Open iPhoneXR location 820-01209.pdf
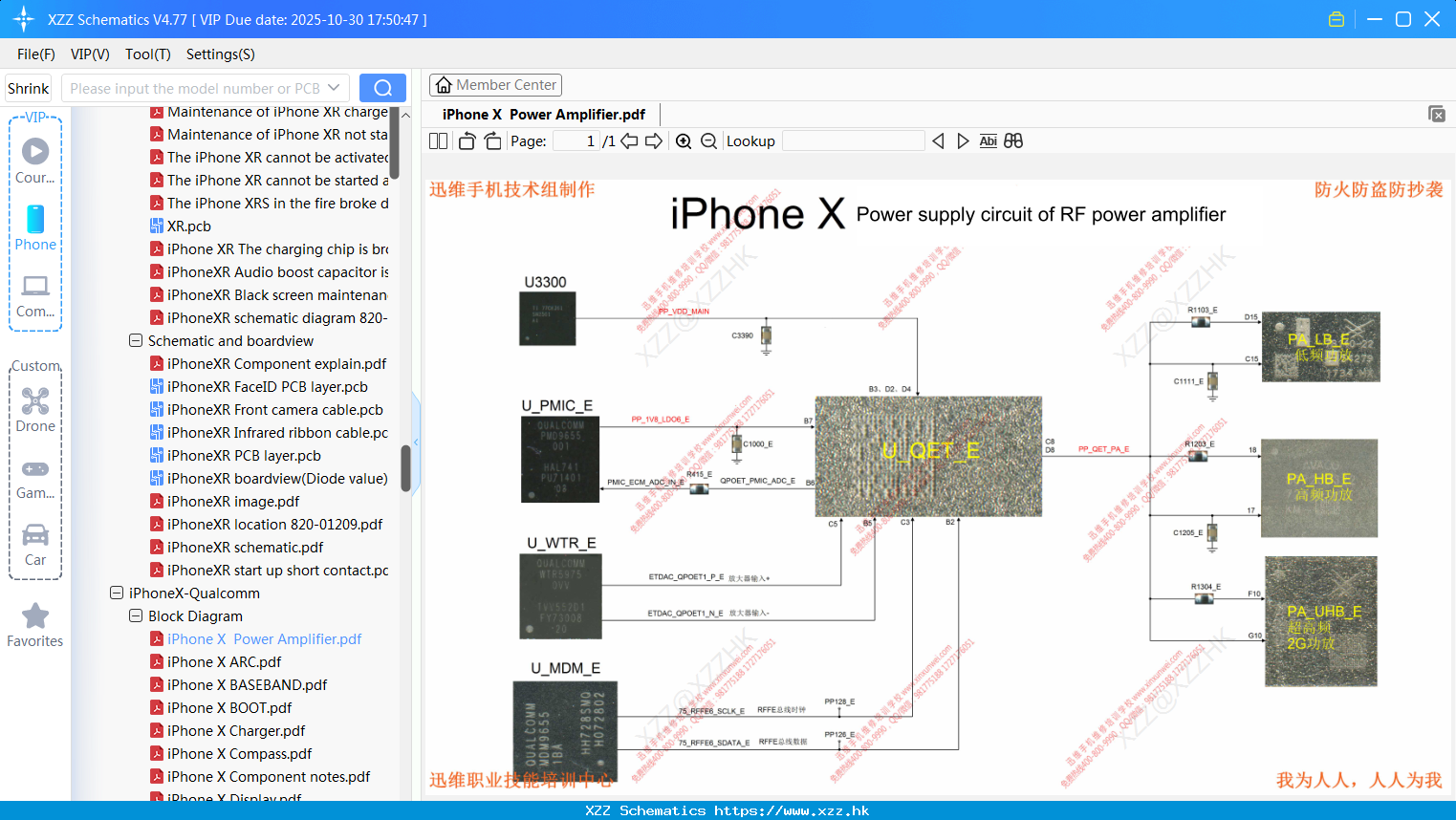This screenshot has height=820, width=1456. click(x=275, y=524)
